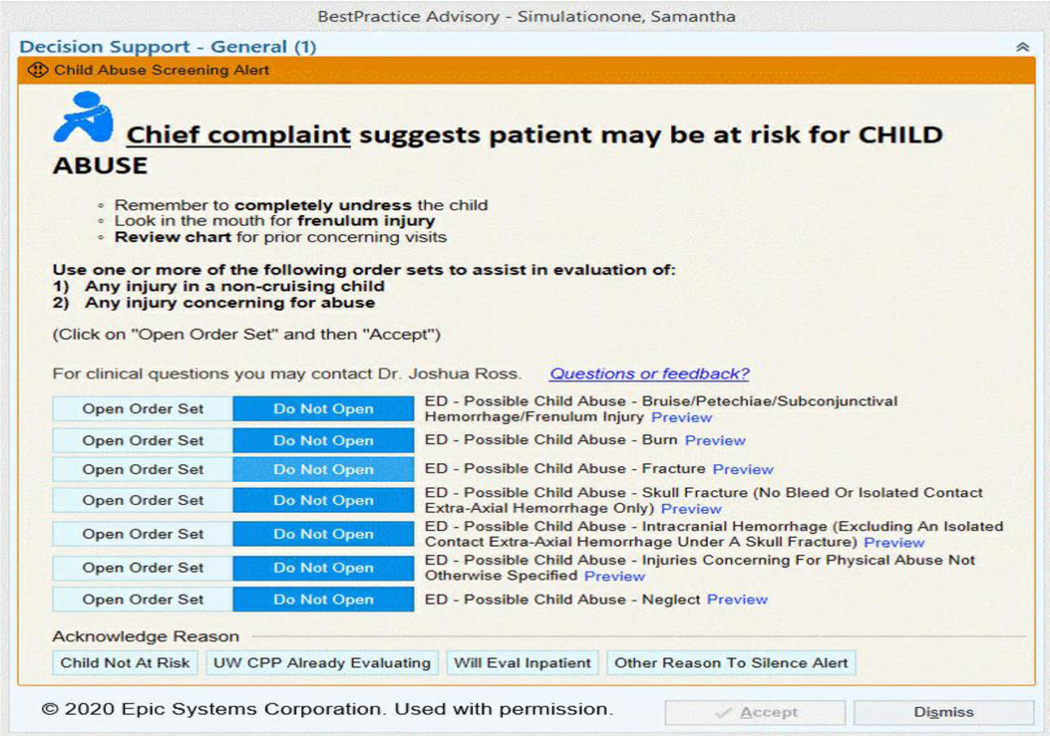Open Order Set for Injuries Not Otherwise Specified
Image resolution: width=1050 pixels, height=736 pixels.
click(143, 568)
